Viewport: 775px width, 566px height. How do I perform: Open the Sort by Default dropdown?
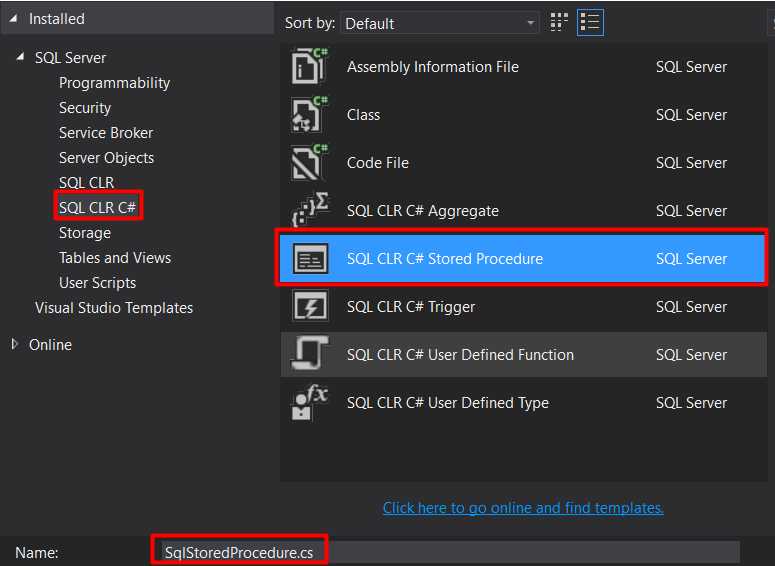[439, 23]
